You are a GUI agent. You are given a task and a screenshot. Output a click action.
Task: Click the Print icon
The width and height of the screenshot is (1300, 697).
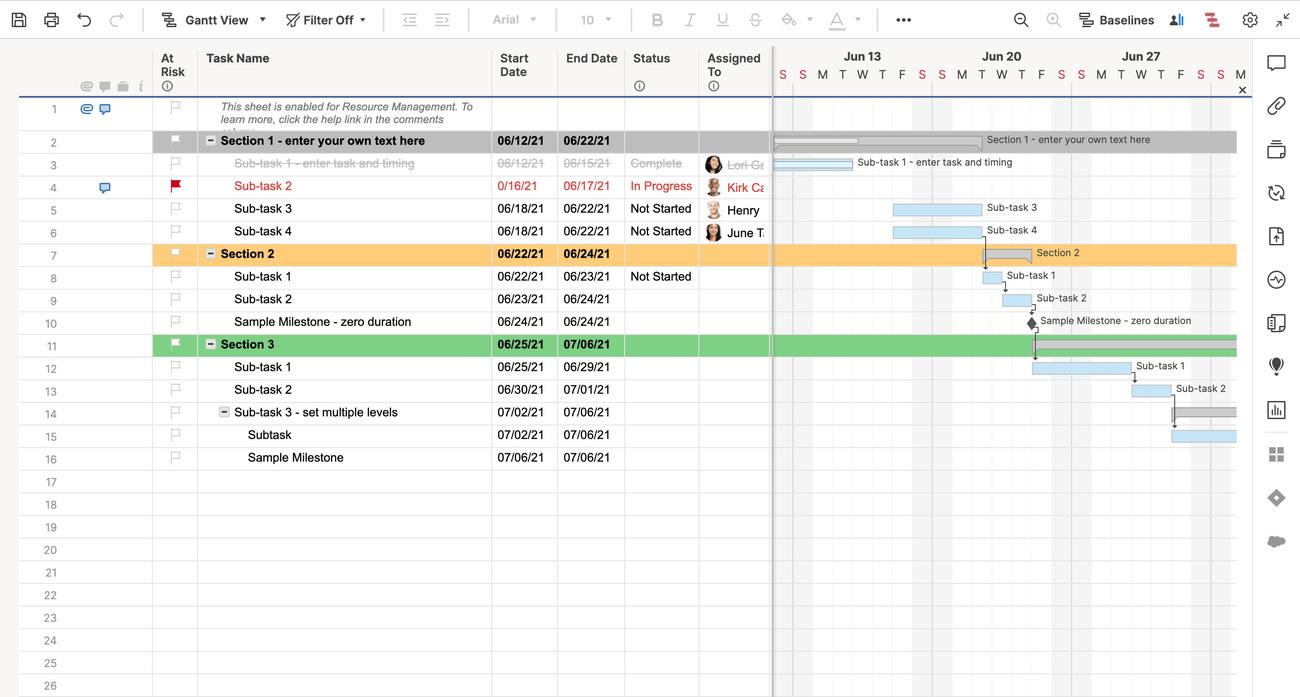[x=51, y=20]
